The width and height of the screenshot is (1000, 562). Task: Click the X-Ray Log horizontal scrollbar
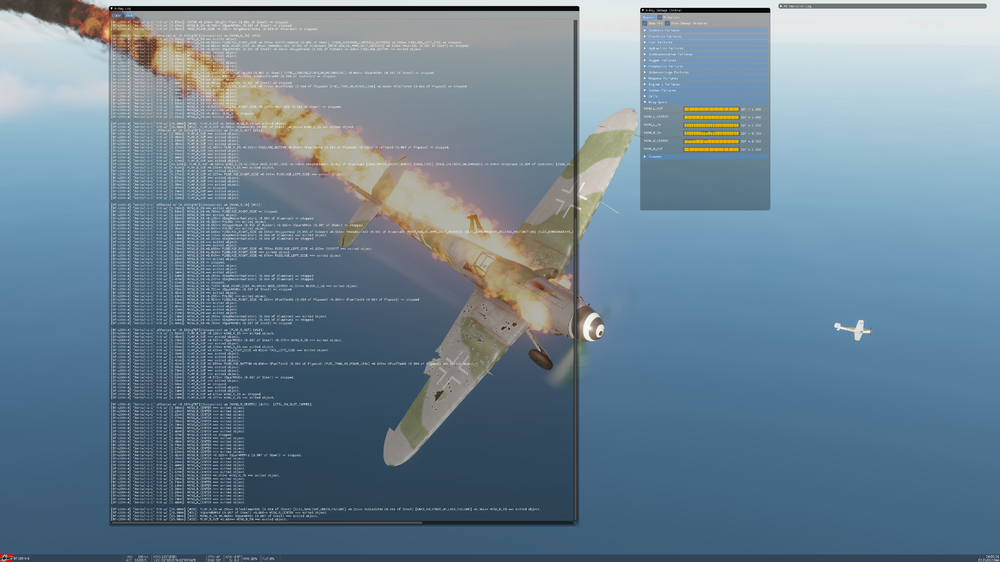[x=267, y=523]
